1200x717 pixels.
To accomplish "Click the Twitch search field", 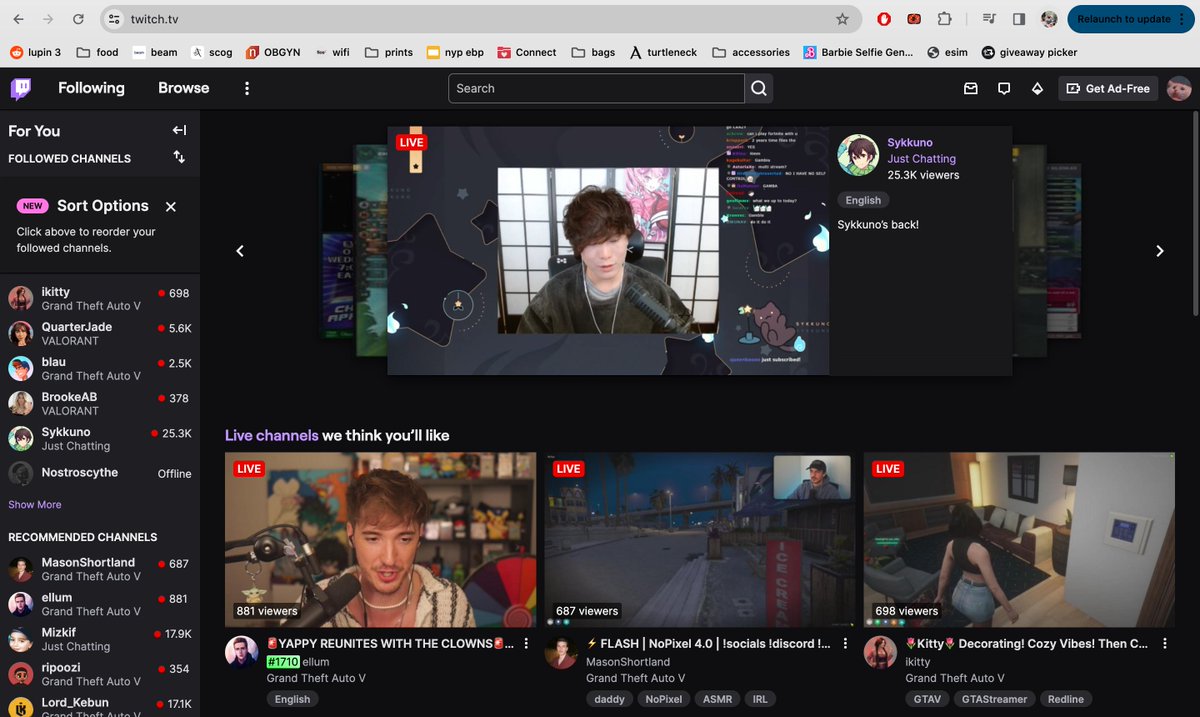I will tap(596, 88).
